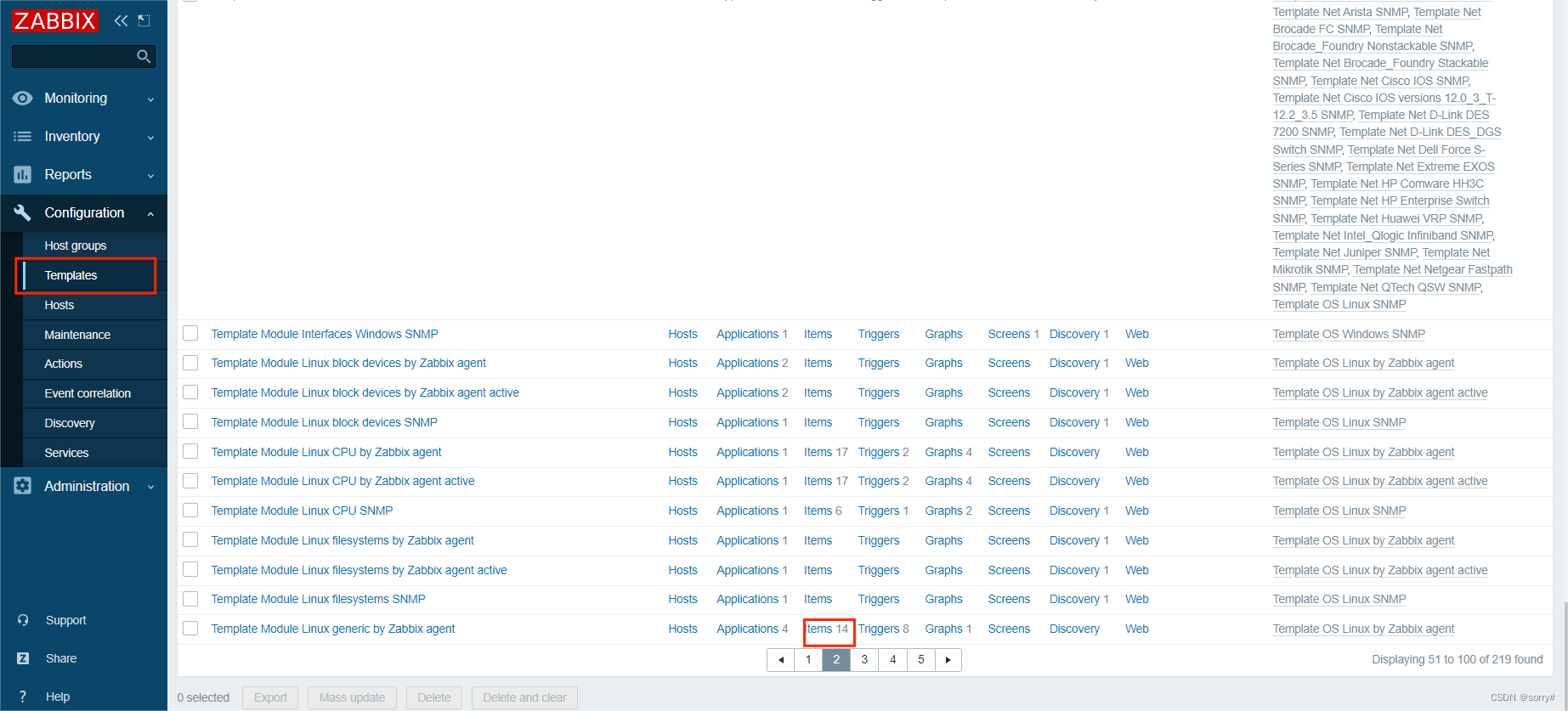Check Linux block devices agent active box
This screenshot has height=711, width=1568.
[x=190, y=392]
